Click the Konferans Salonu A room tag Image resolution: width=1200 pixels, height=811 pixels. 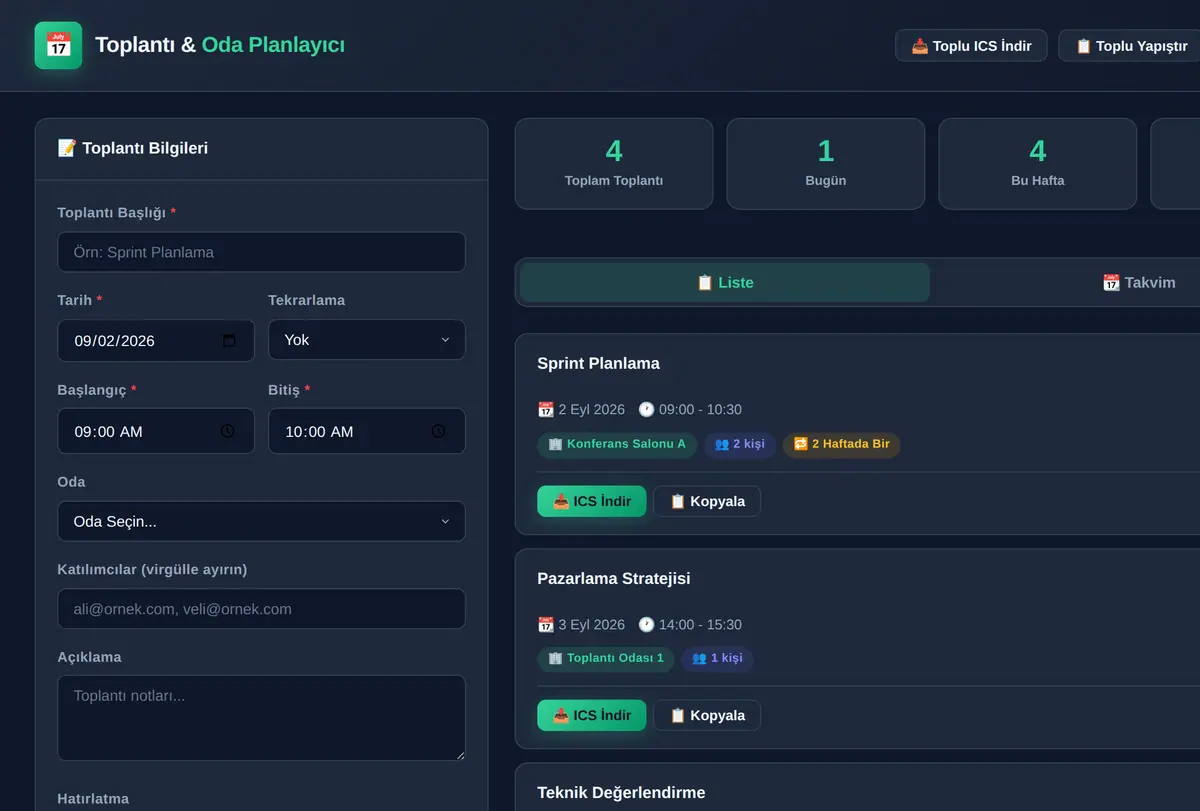[x=617, y=444]
